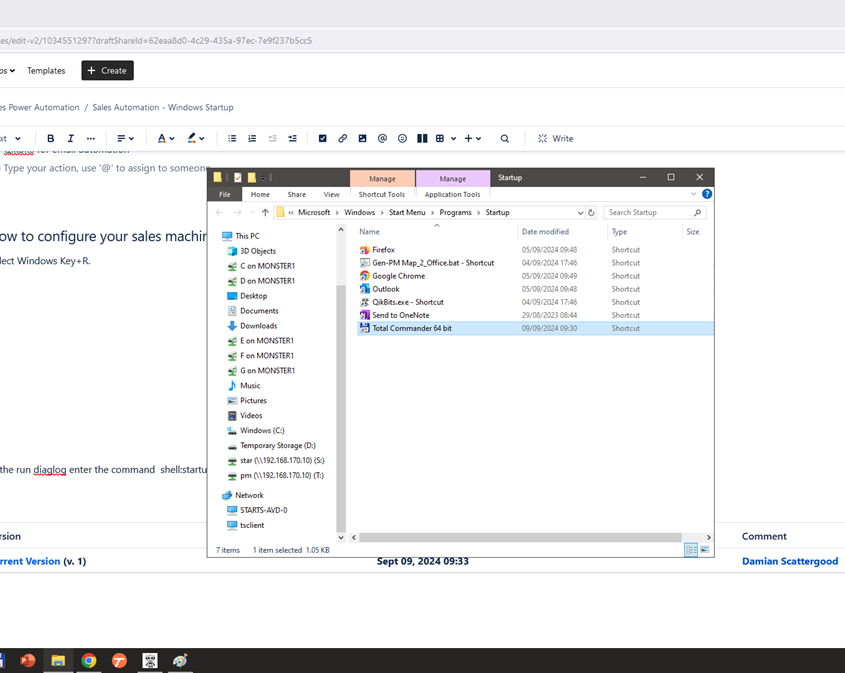Viewport: 845px width, 673px height.
Task: Switch to the Home ribbon tab
Action: [x=260, y=195]
